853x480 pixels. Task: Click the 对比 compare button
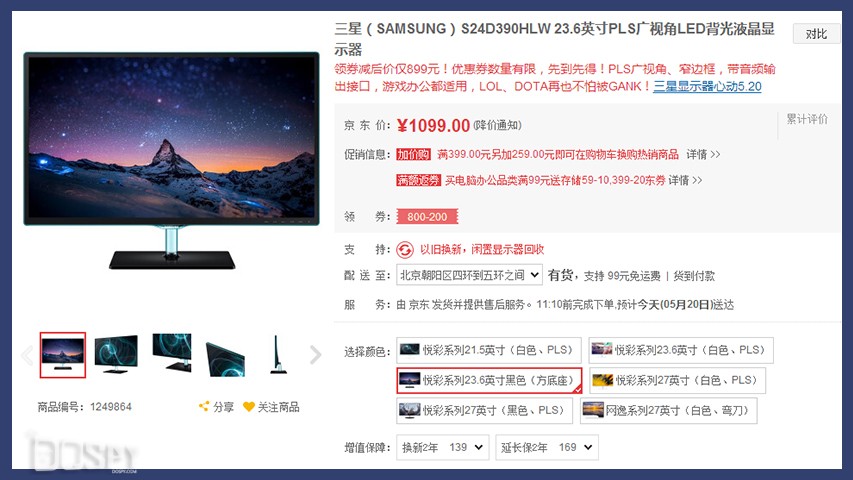(x=816, y=34)
